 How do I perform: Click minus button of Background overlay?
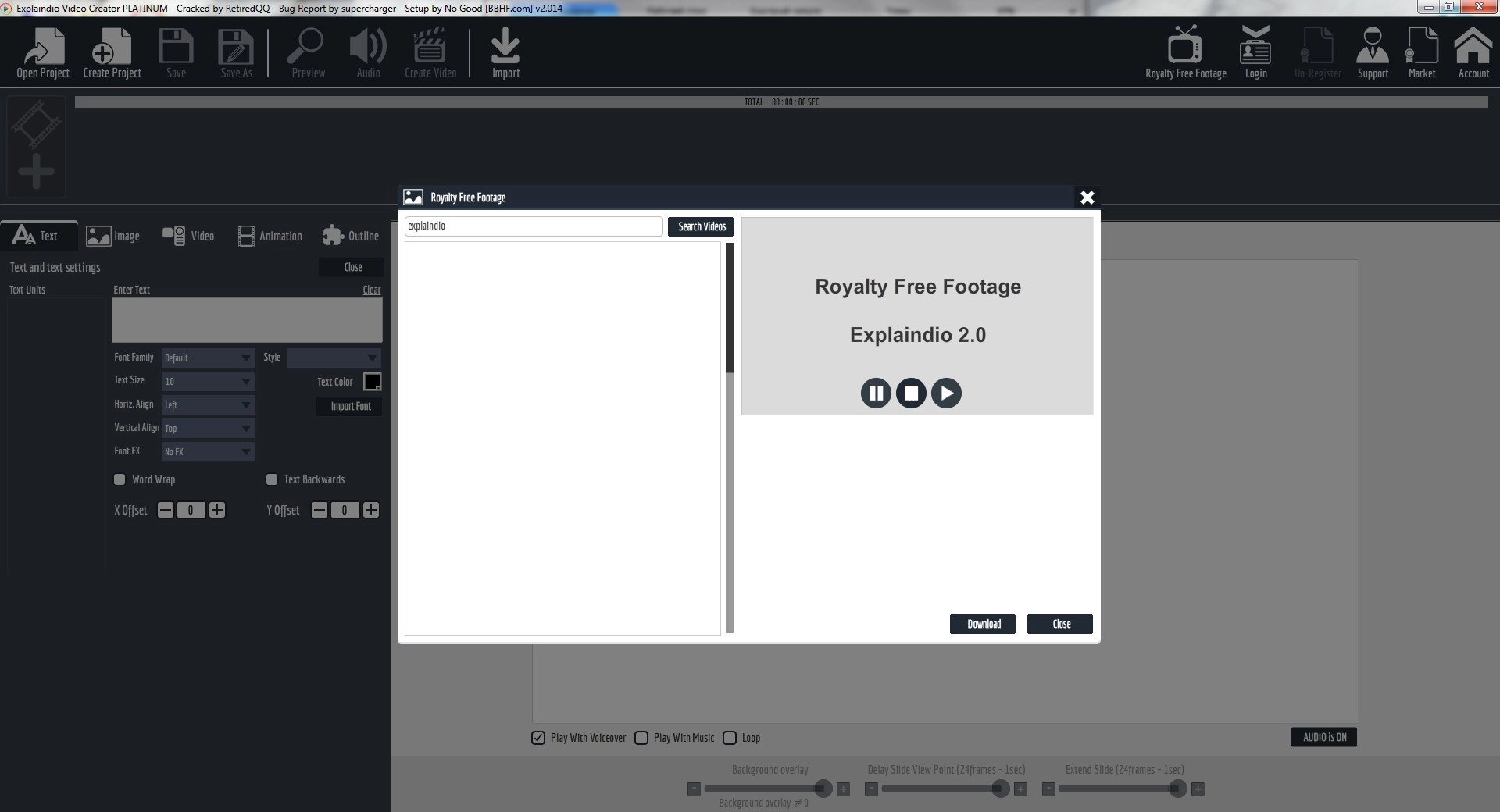pos(694,789)
